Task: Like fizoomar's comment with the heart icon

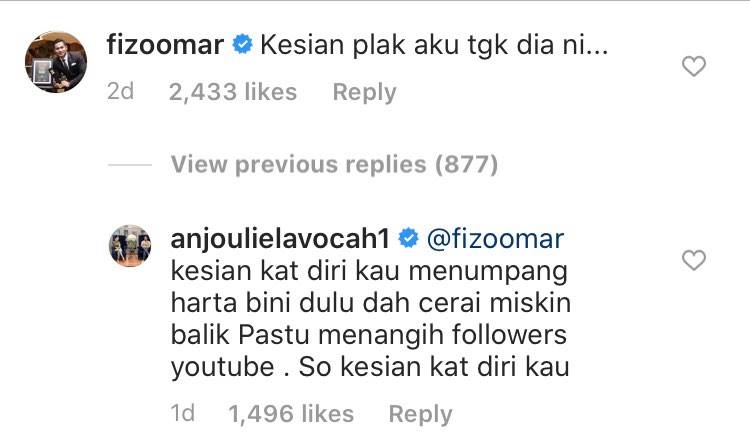Action: tap(694, 66)
